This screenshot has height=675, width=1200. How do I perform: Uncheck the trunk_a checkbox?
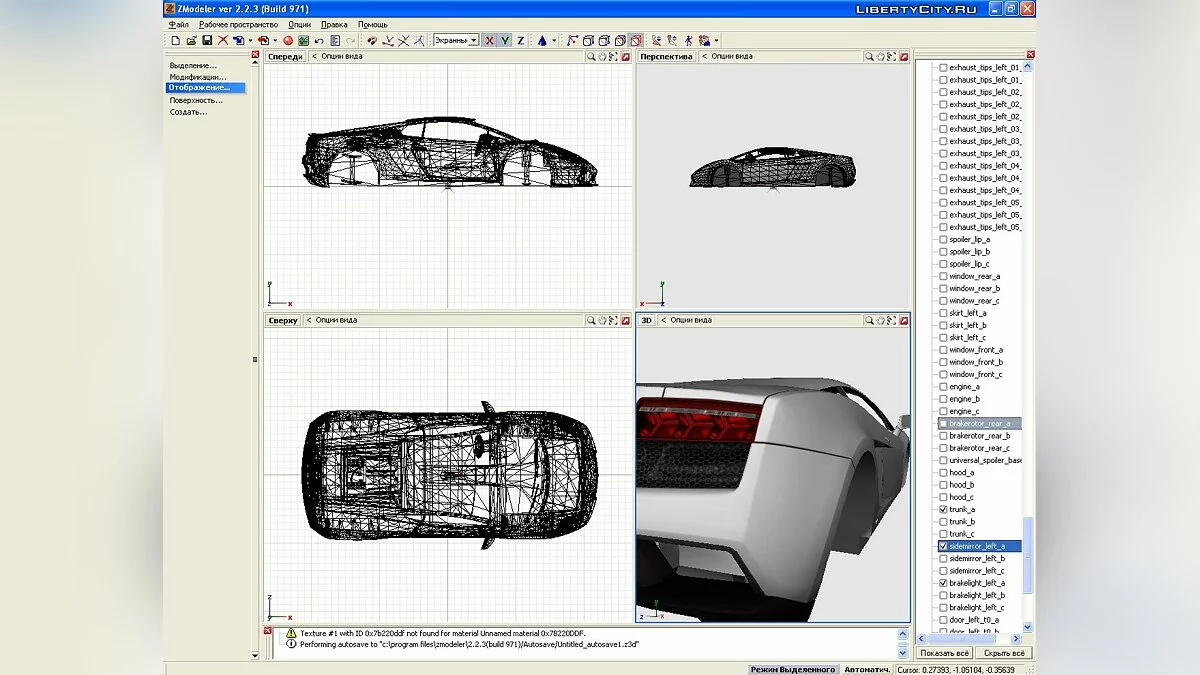941,509
